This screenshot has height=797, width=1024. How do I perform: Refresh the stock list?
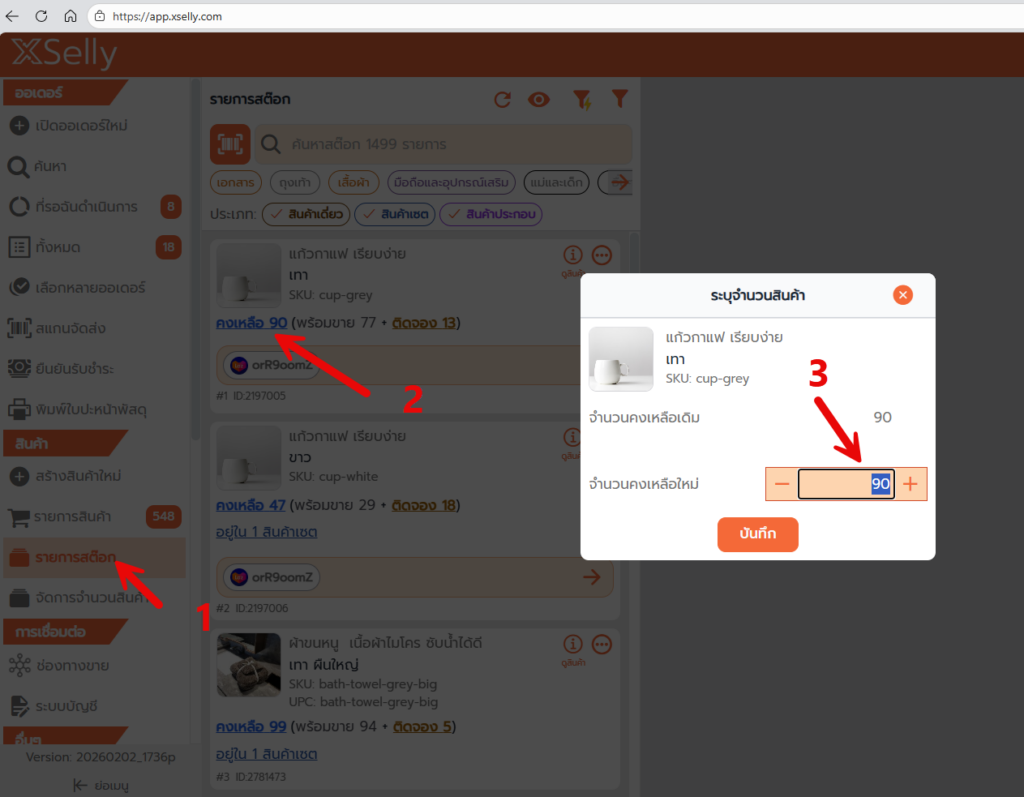coord(503,99)
